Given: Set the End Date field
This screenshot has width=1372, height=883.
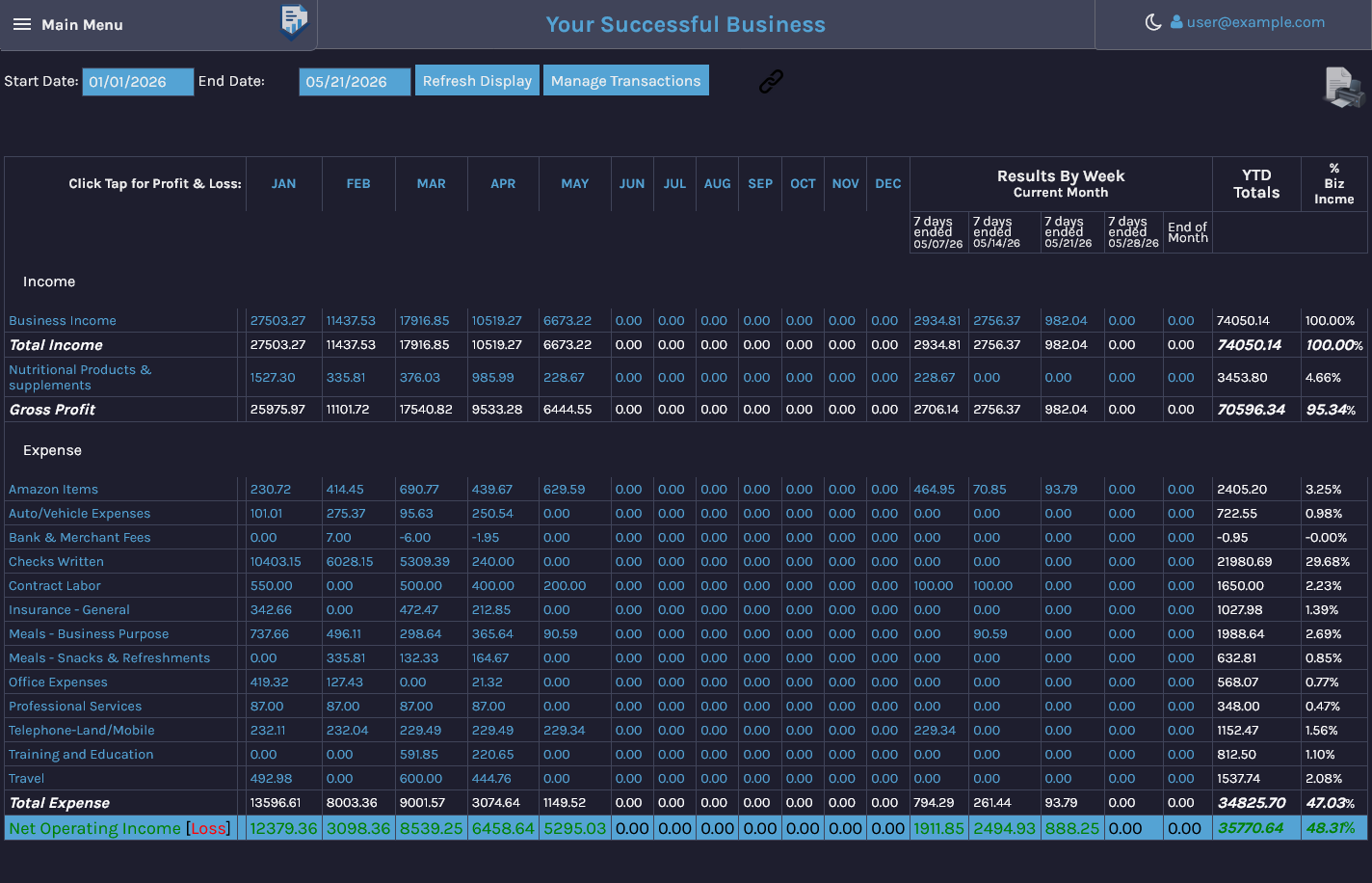Looking at the screenshot, I should pyautogui.click(x=355, y=82).
